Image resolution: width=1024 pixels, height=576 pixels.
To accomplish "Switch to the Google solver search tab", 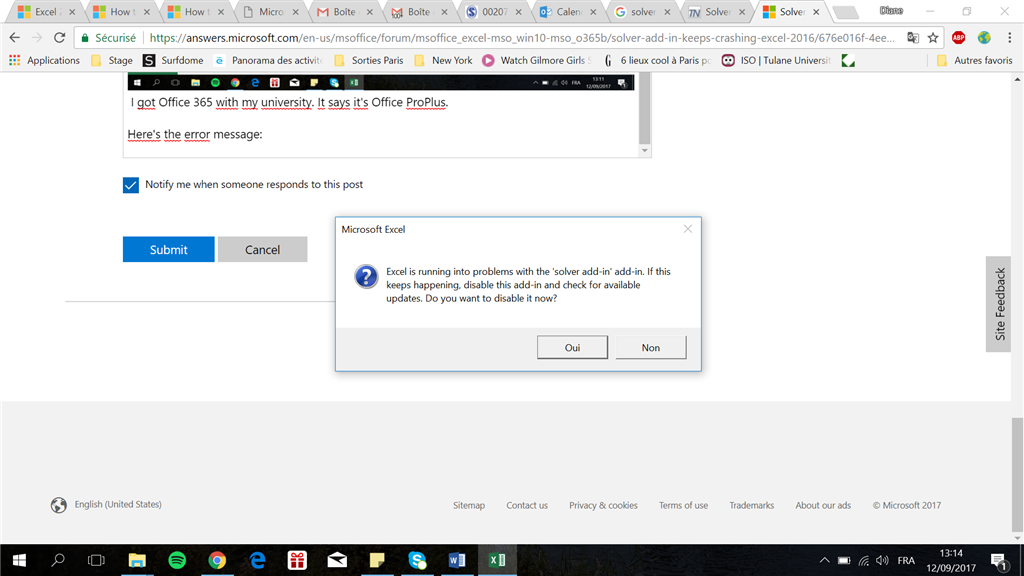I will [641, 12].
